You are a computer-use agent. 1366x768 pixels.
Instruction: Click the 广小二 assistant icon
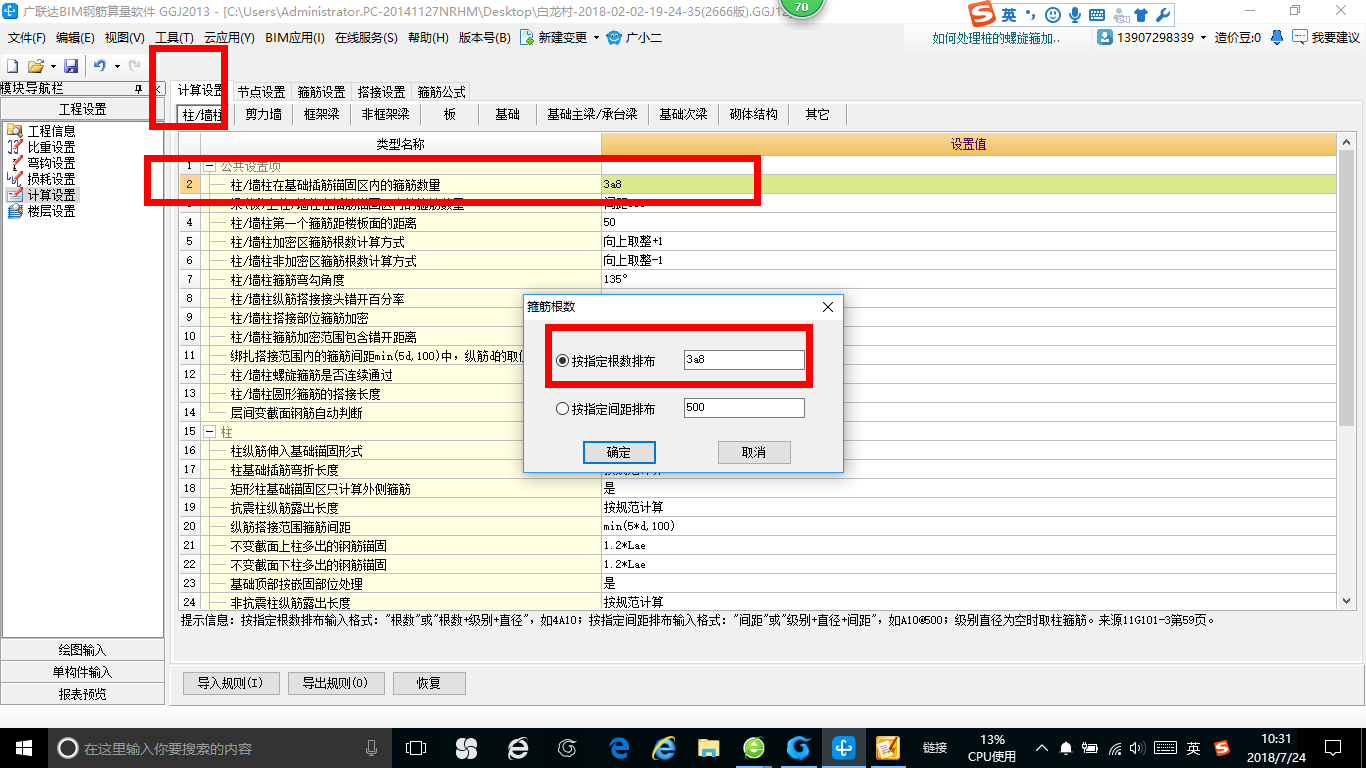point(614,38)
